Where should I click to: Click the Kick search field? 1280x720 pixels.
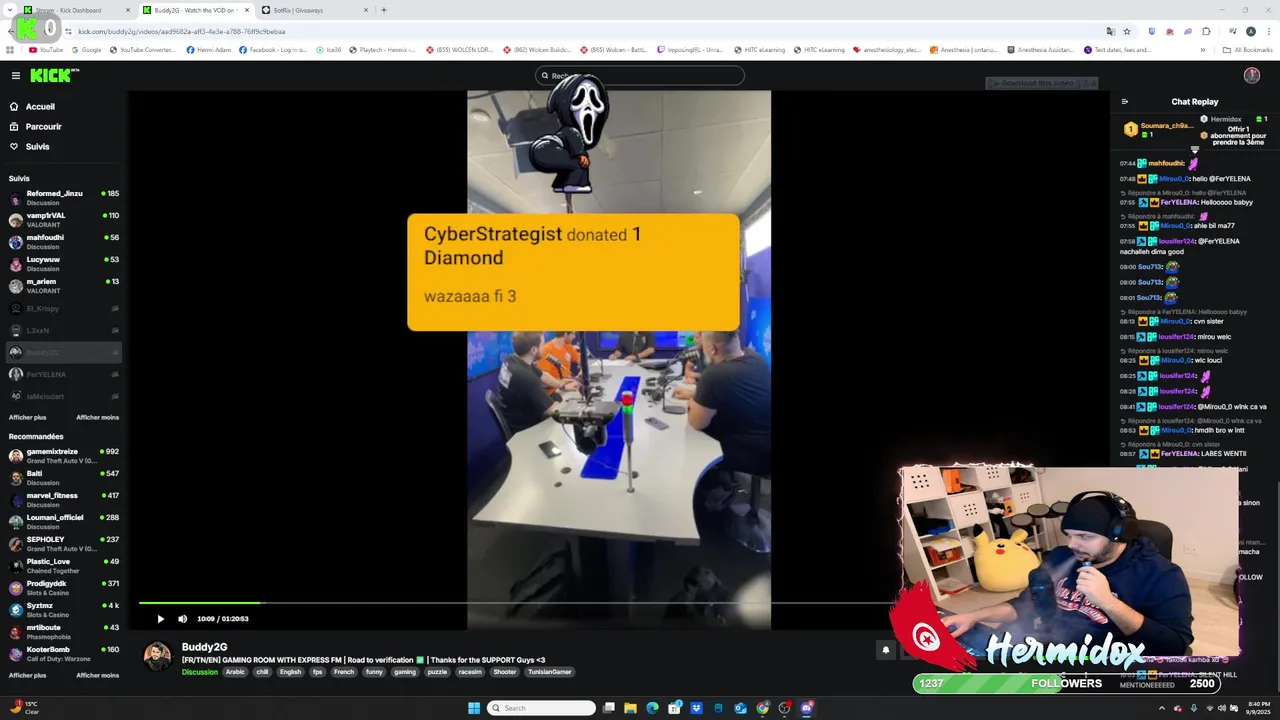(640, 76)
